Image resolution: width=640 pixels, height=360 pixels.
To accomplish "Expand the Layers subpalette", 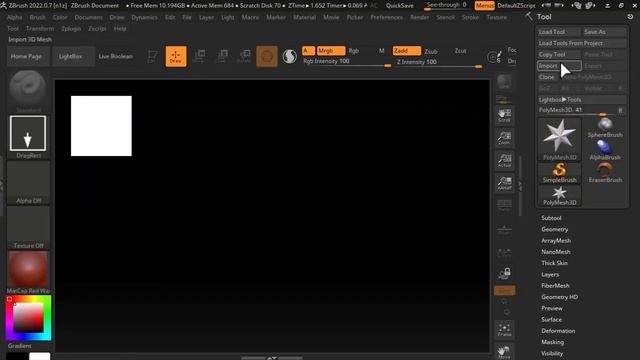I will tap(550, 275).
